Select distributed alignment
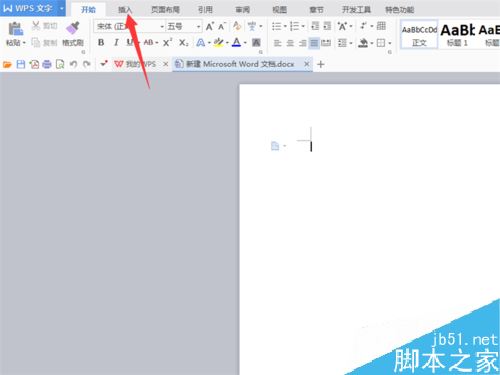 click(326, 43)
